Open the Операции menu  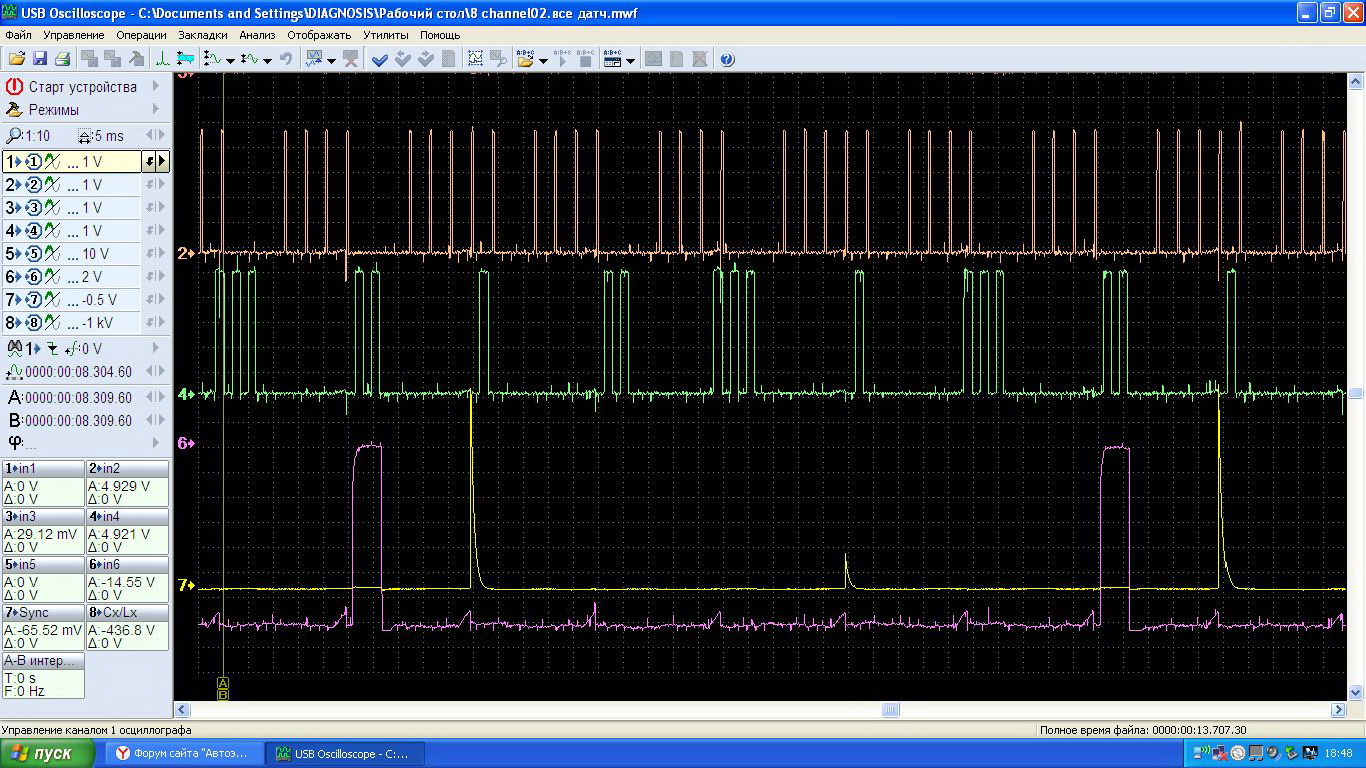click(x=141, y=35)
